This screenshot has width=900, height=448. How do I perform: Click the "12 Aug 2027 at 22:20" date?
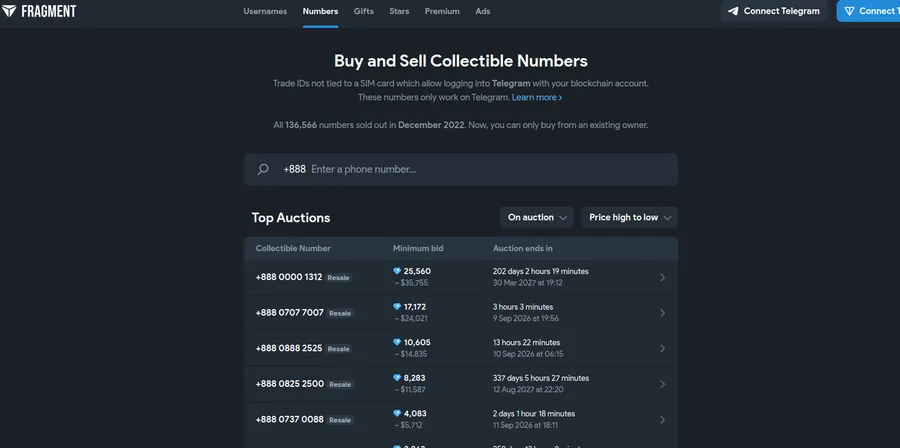[x=528, y=389]
